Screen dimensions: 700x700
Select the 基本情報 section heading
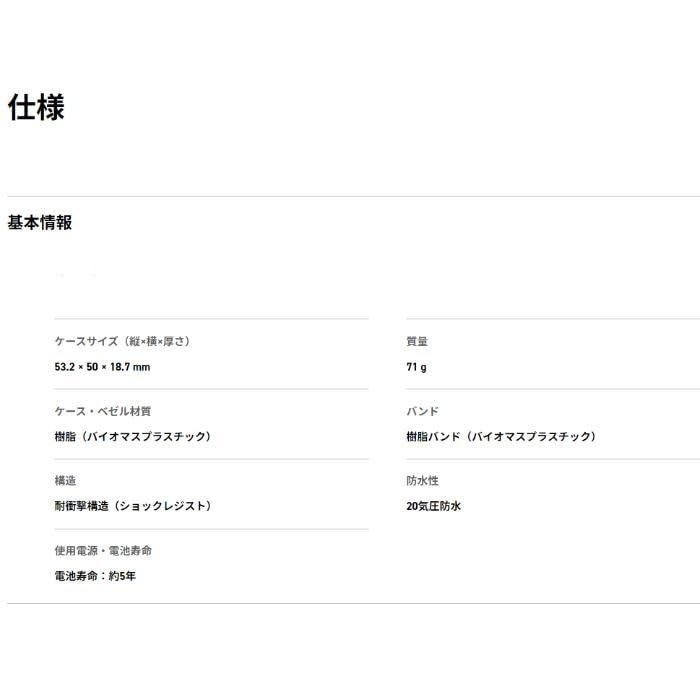point(40,223)
